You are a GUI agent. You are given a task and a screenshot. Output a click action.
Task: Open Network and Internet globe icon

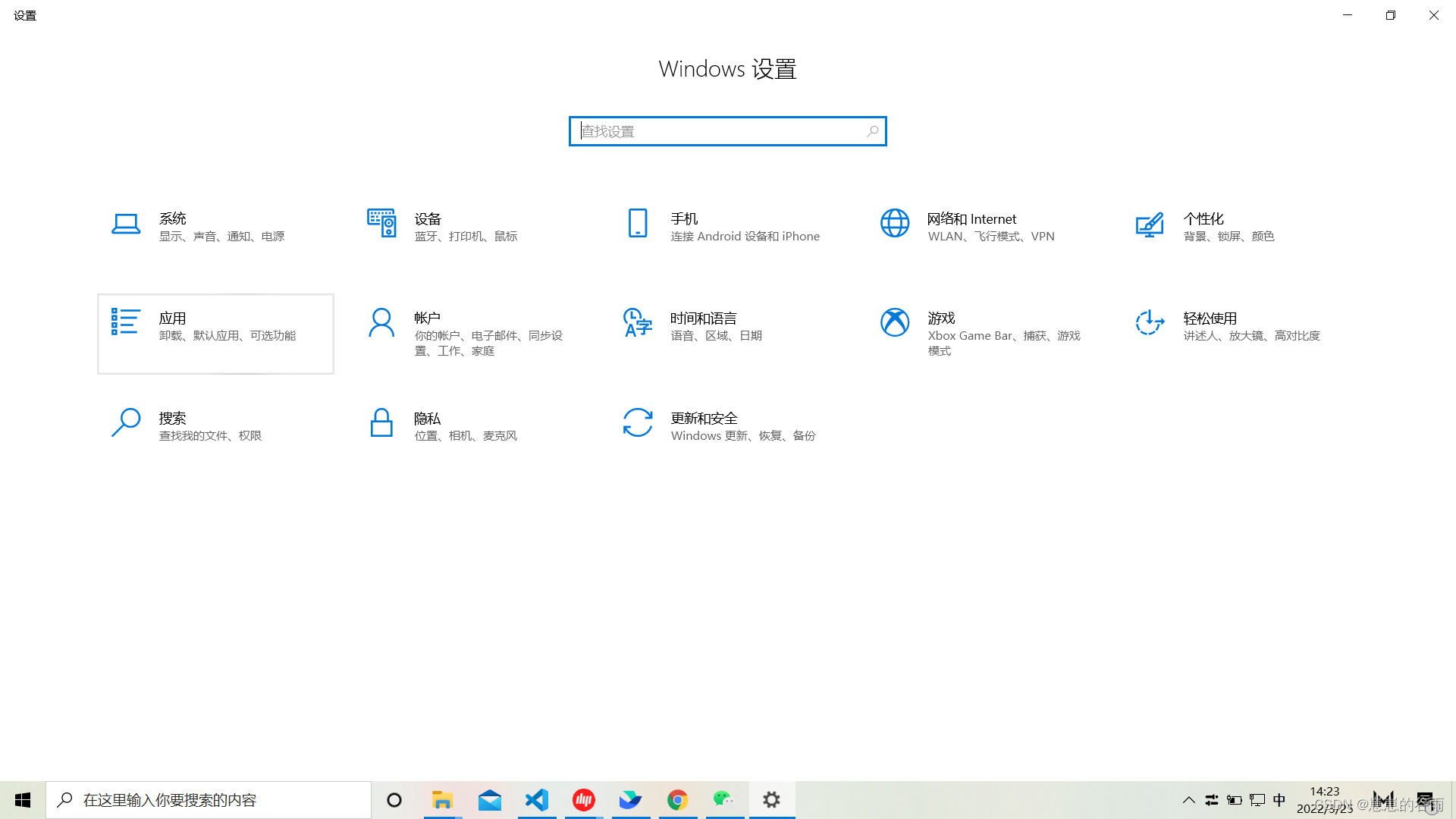(x=895, y=224)
